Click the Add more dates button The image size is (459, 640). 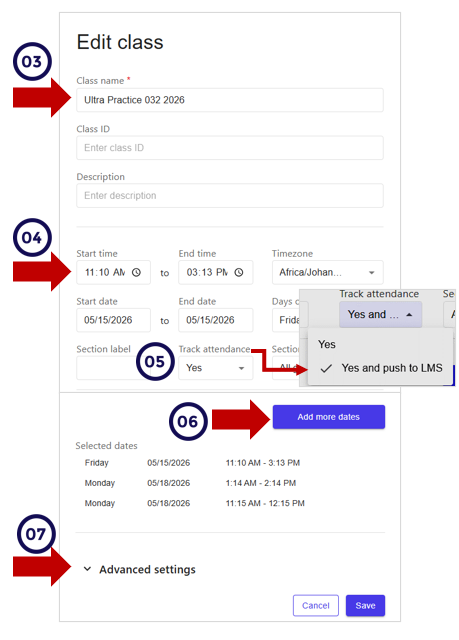(328, 417)
